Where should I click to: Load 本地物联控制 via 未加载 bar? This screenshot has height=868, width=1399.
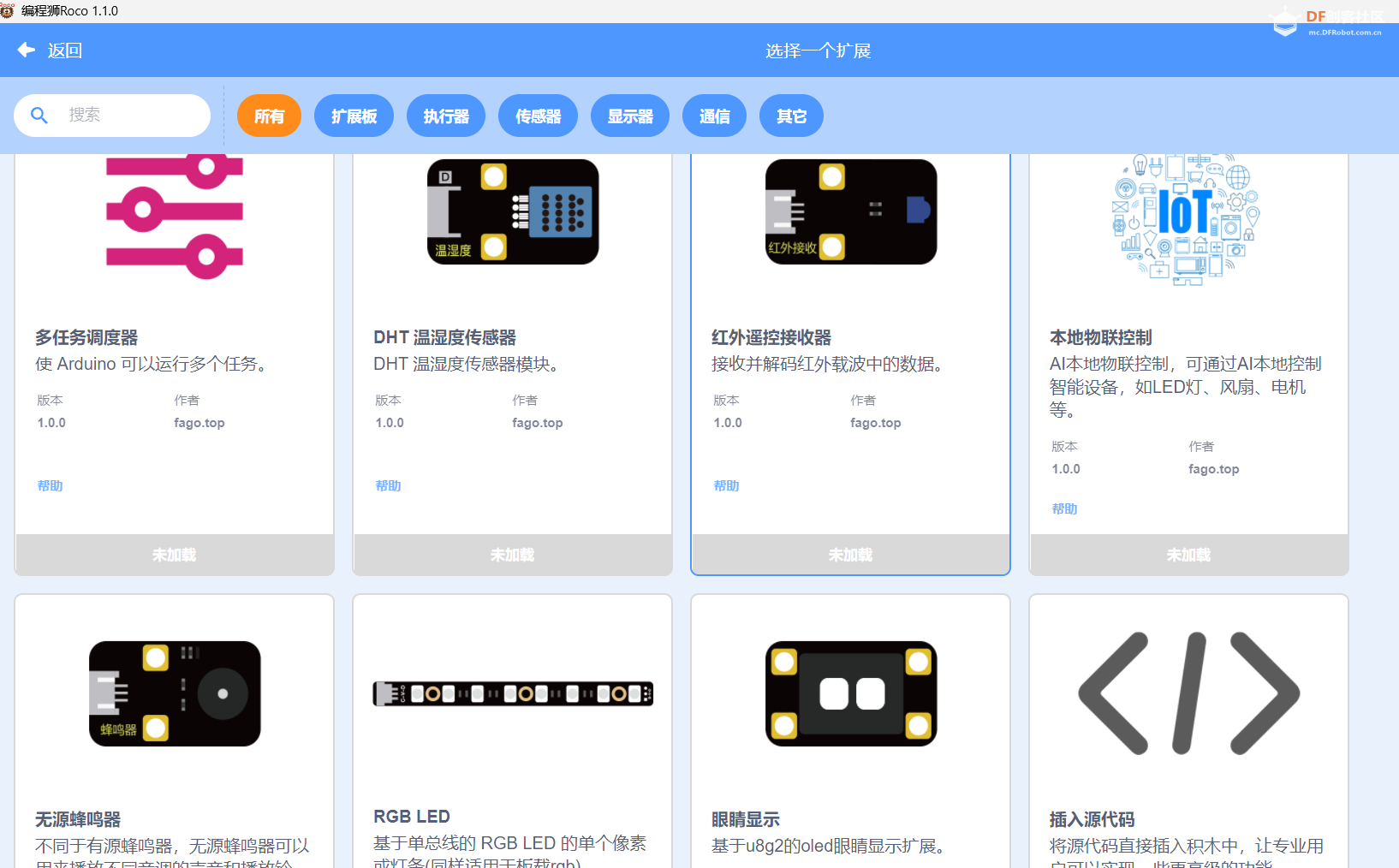(x=1189, y=555)
